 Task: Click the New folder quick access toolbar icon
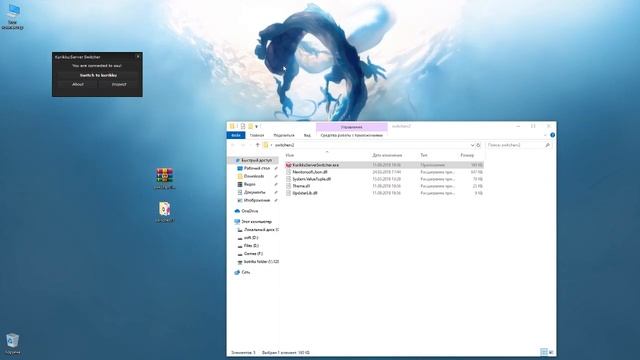tap(250, 126)
